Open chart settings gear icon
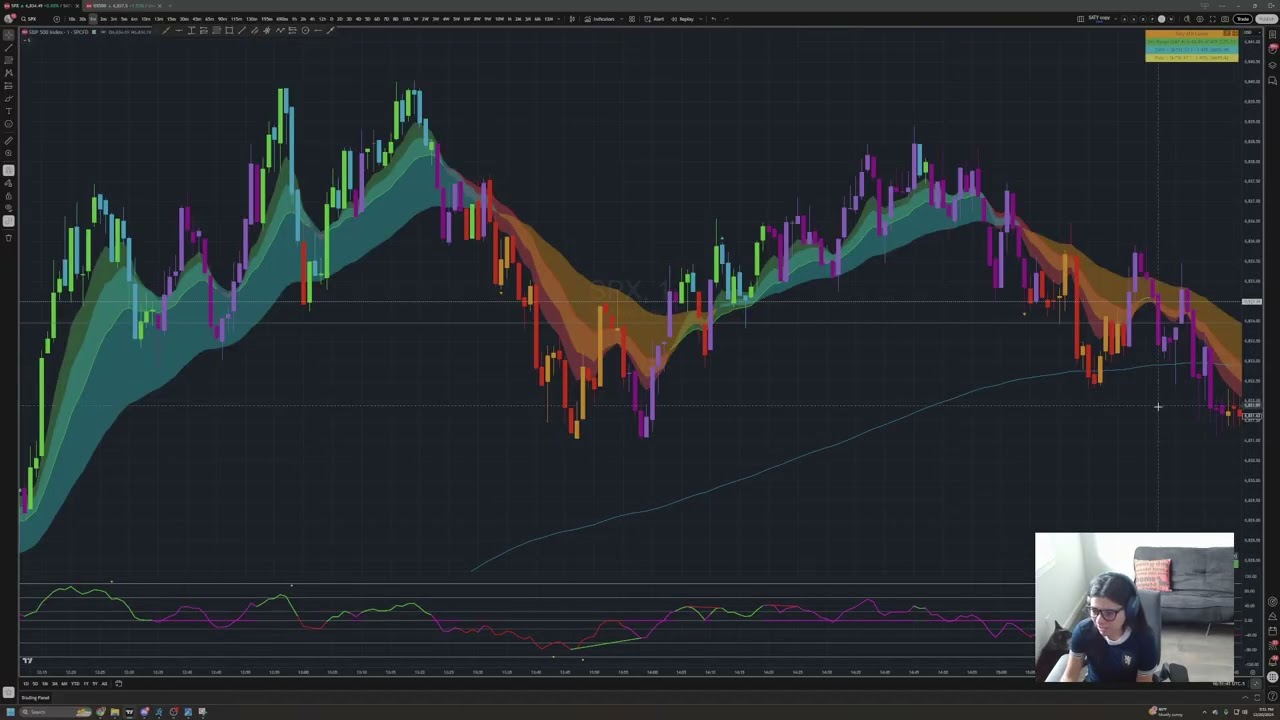 [x=1200, y=19]
